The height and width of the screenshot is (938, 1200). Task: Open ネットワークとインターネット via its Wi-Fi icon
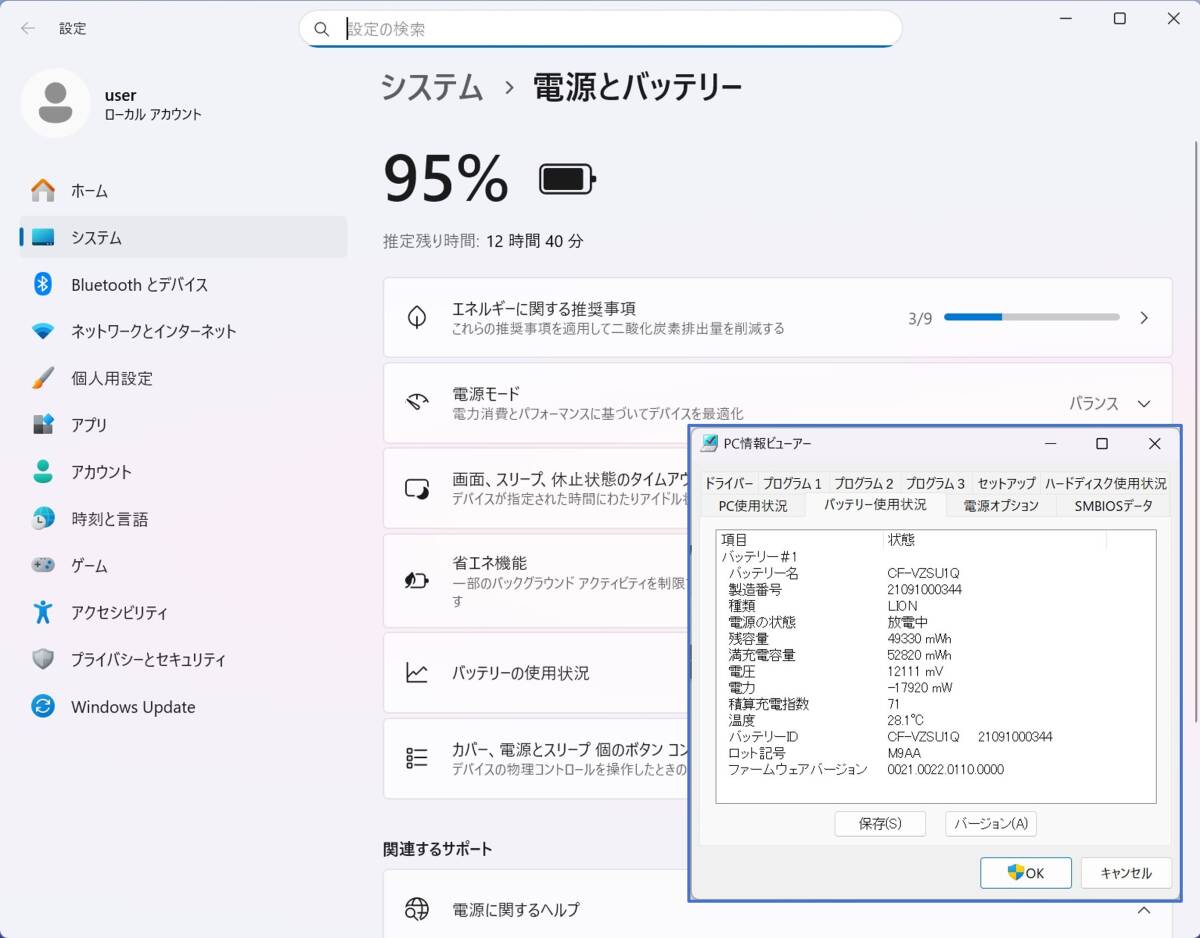pyautogui.click(x=43, y=331)
